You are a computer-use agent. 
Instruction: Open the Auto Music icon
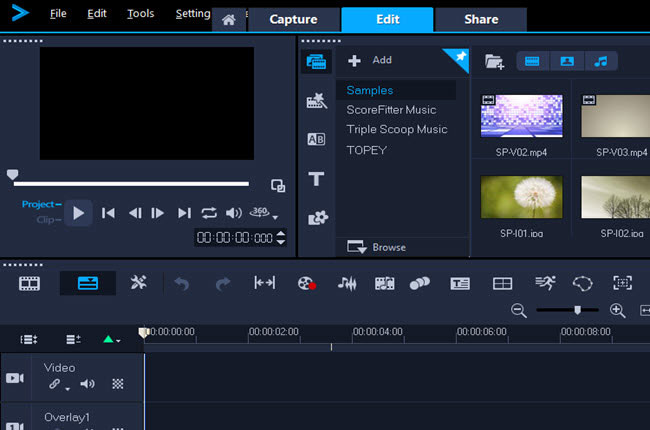click(385, 284)
